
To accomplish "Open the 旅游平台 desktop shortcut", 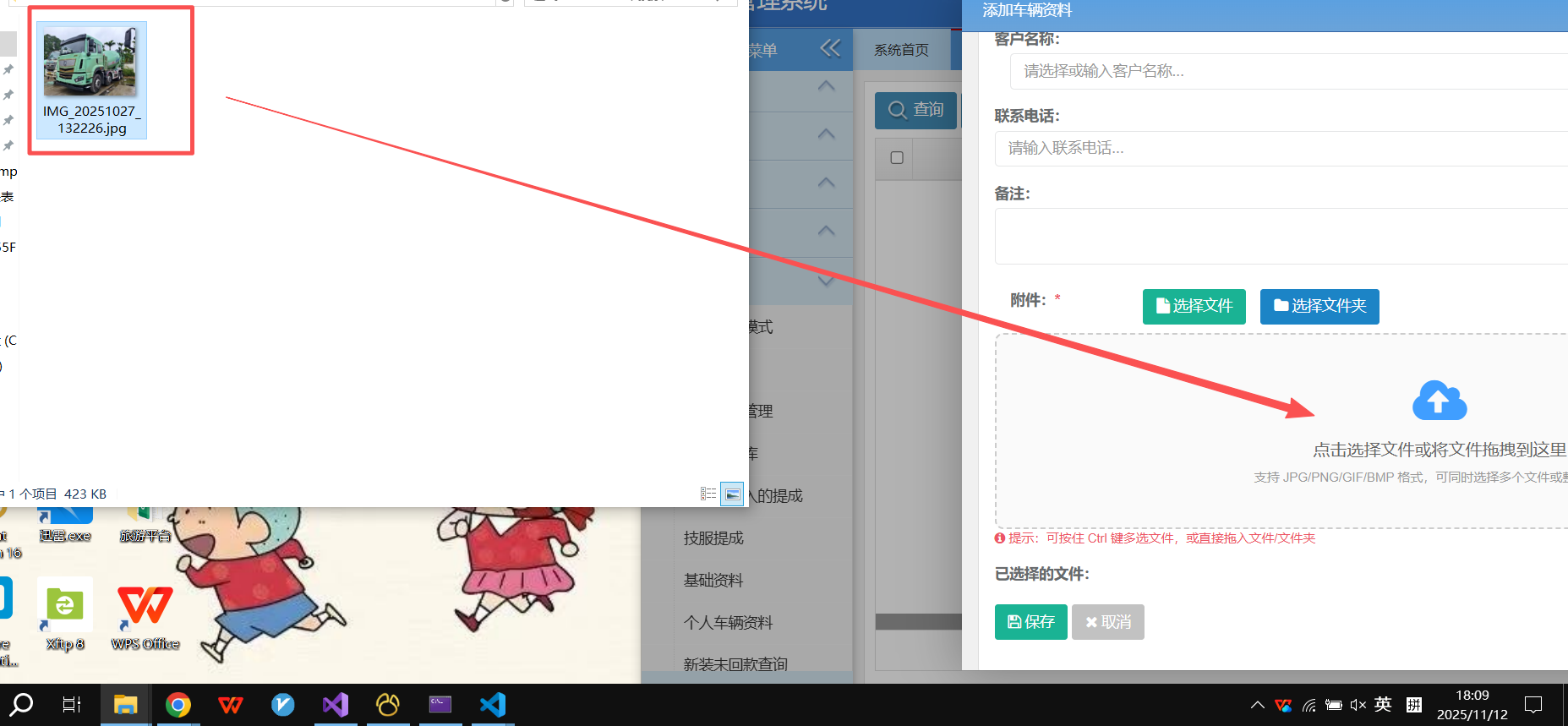I will click(x=145, y=526).
